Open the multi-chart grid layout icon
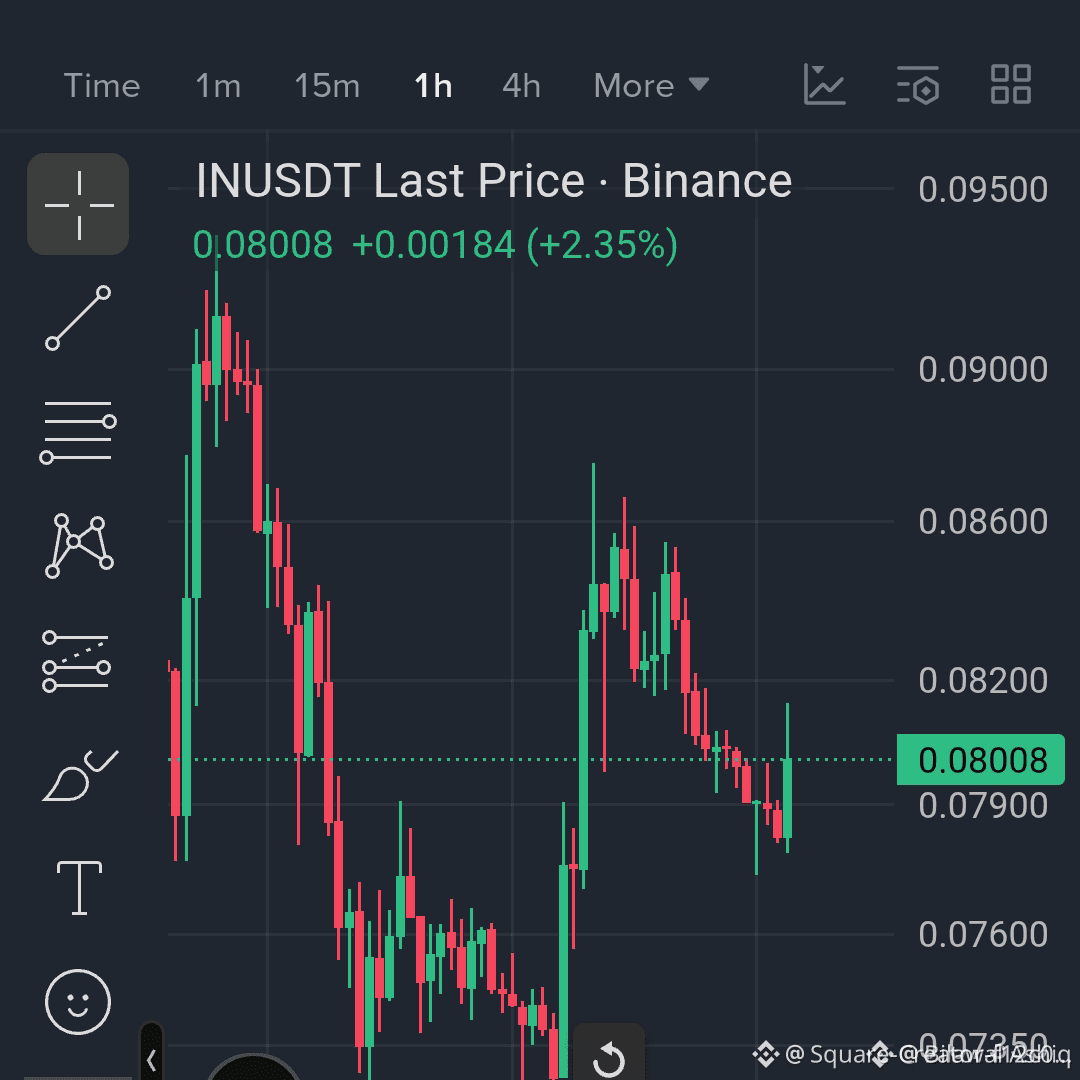 coord(1010,85)
